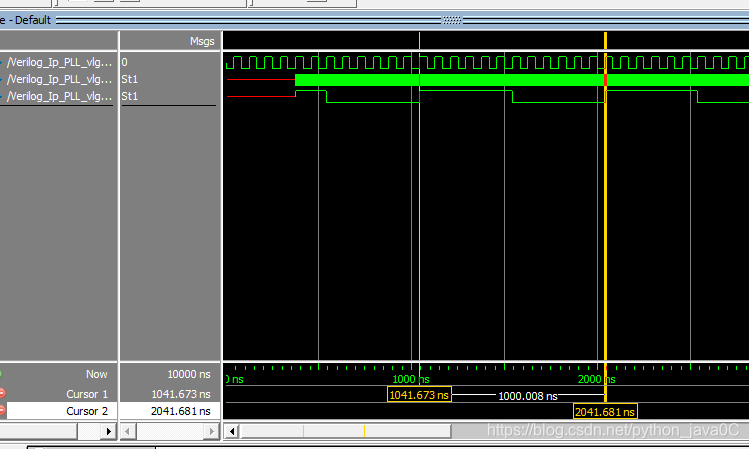This screenshot has width=749, height=449.
Task: Click the clock square-wave trace
Action: click(x=487, y=63)
